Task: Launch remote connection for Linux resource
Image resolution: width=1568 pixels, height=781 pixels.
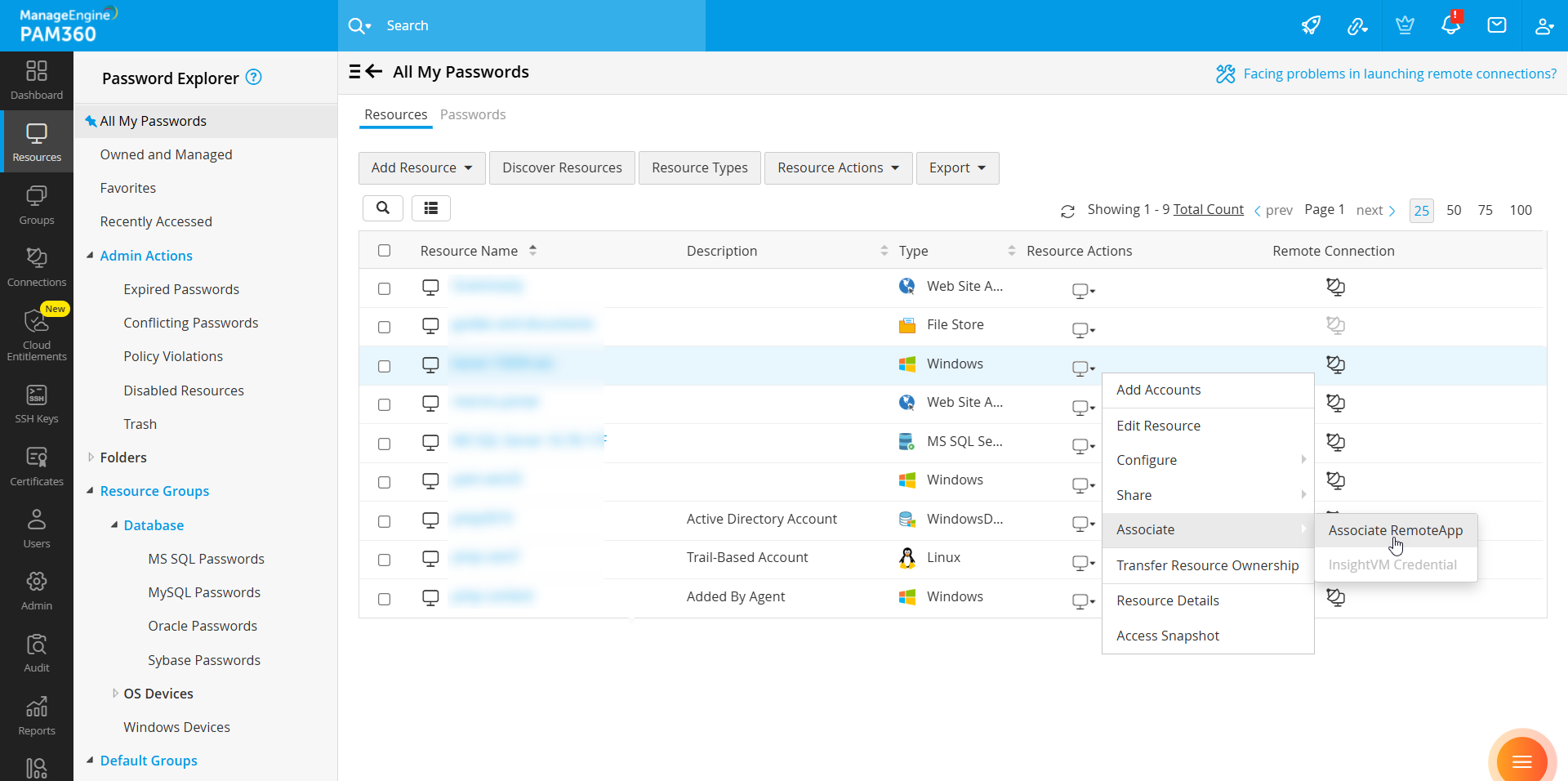Action: coord(1335,559)
